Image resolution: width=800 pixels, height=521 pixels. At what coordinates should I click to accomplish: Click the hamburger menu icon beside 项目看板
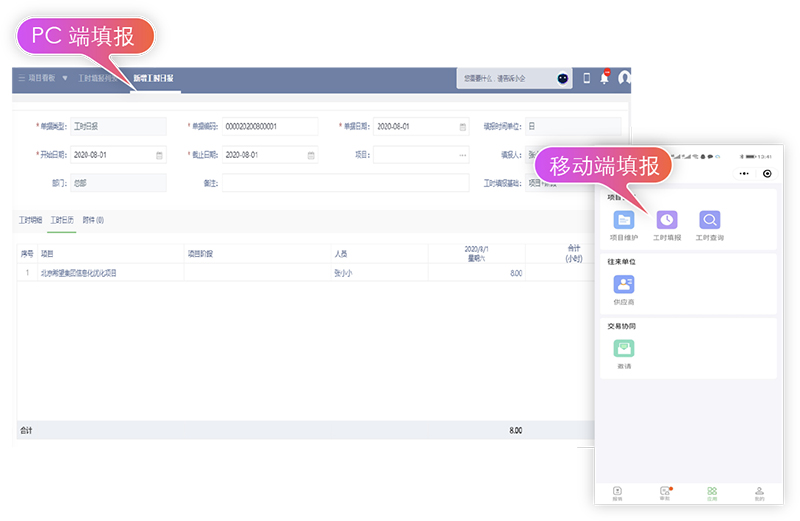pyautogui.click(x=22, y=78)
